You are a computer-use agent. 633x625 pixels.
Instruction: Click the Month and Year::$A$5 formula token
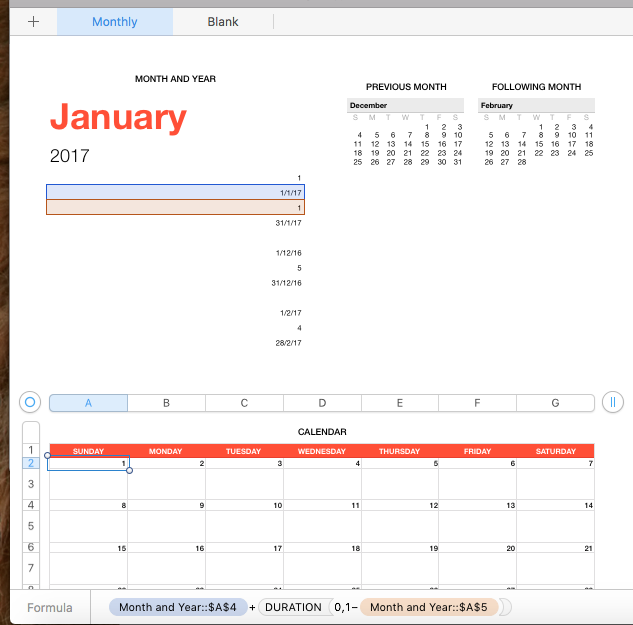pyautogui.click(x=429, y=607)
